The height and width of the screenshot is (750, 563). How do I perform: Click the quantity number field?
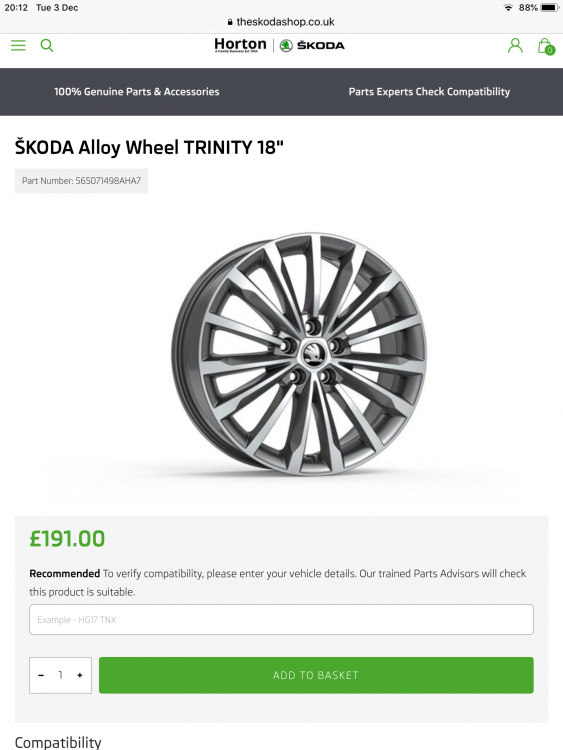(60, 675)
